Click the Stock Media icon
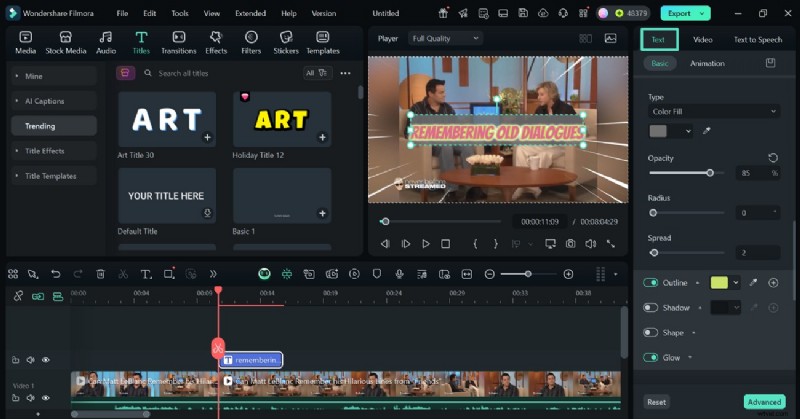 (68, 37)
